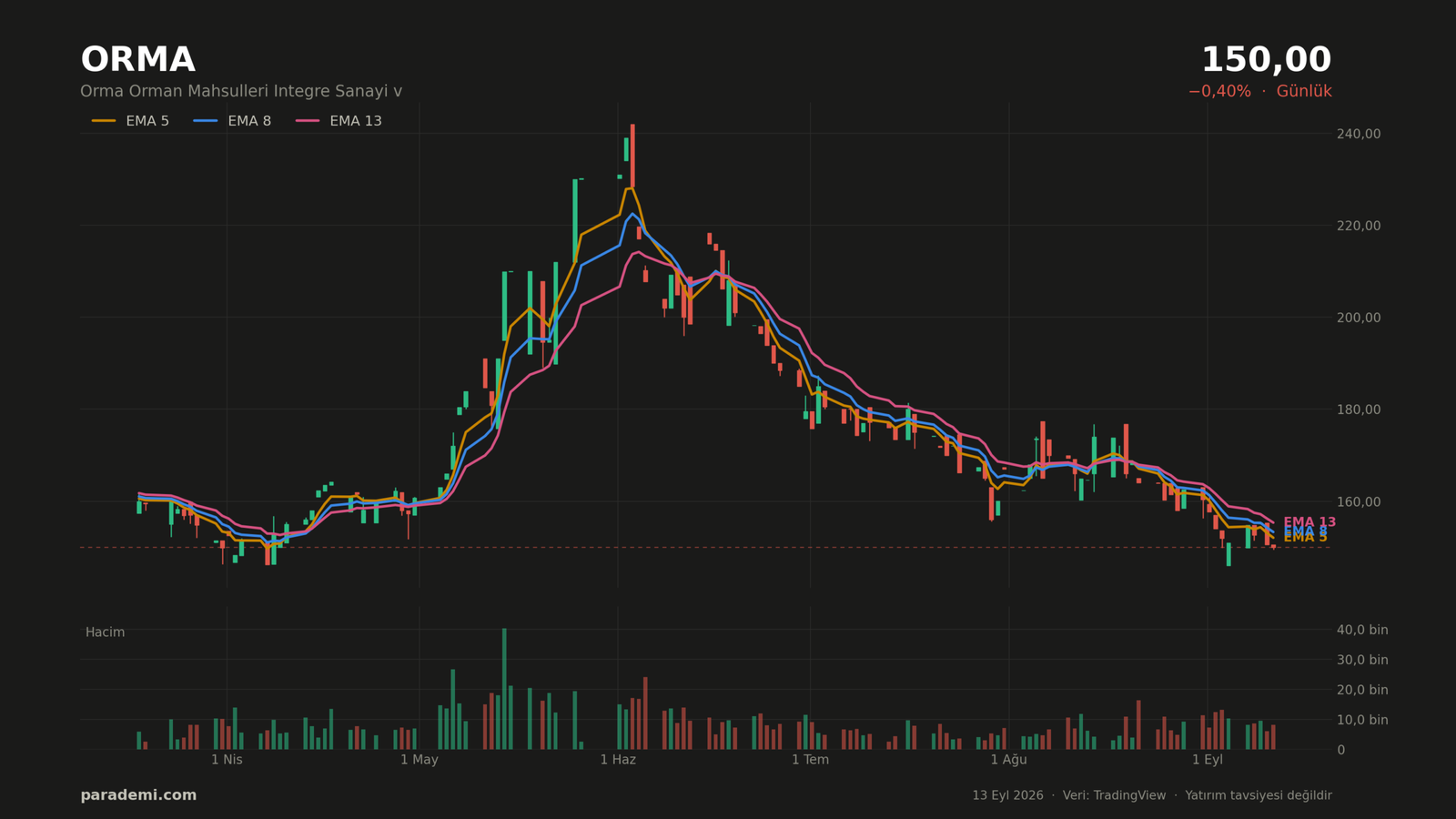The height and width of the screenshot is (819, 1456).
Task: Select the 'Yatırım tavsiyesi değildir' disclaimer
Action: coord(1259,795)
